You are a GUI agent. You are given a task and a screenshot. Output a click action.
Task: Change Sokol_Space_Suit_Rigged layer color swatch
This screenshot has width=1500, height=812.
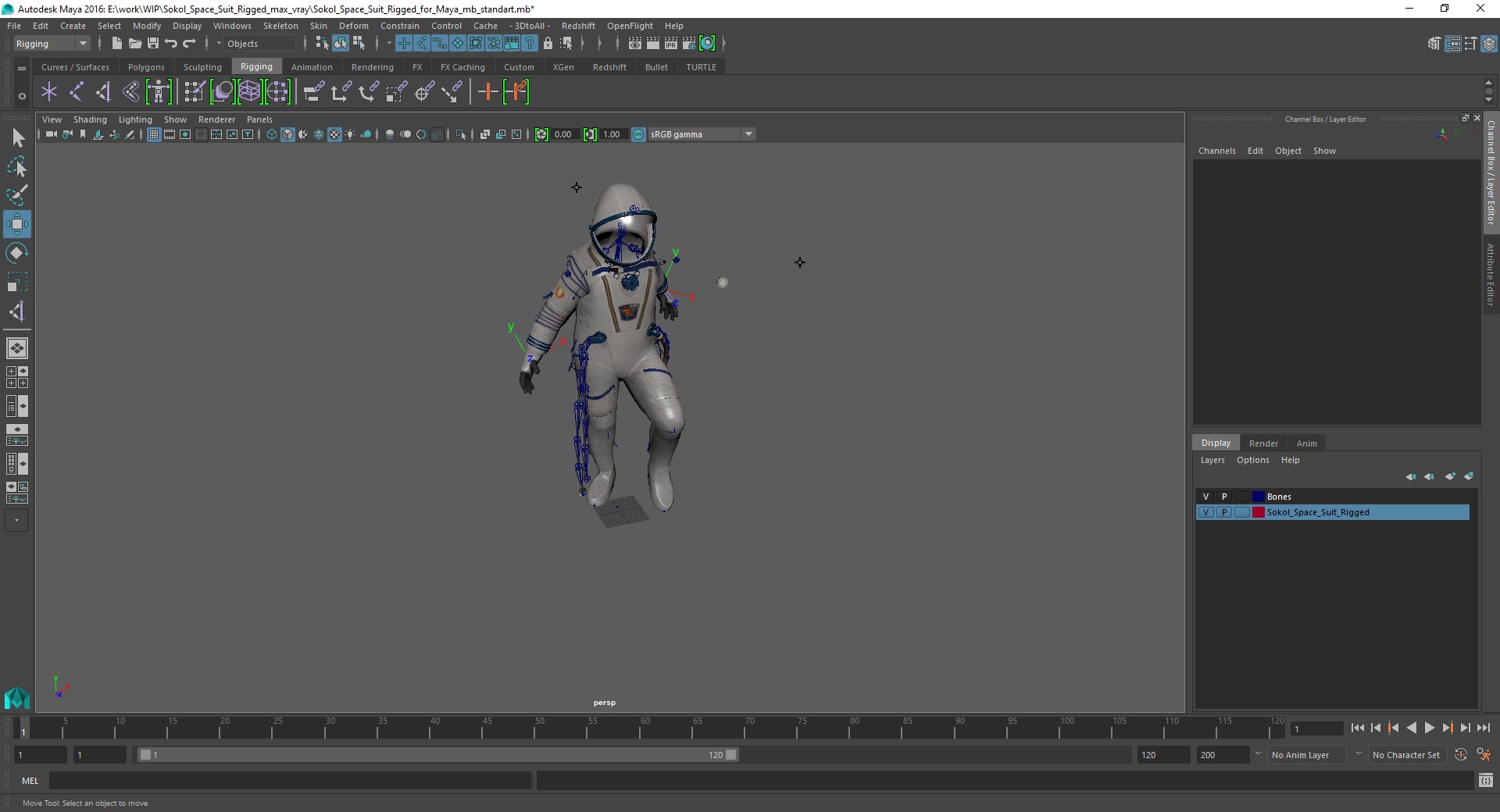tap(1258, 512)
